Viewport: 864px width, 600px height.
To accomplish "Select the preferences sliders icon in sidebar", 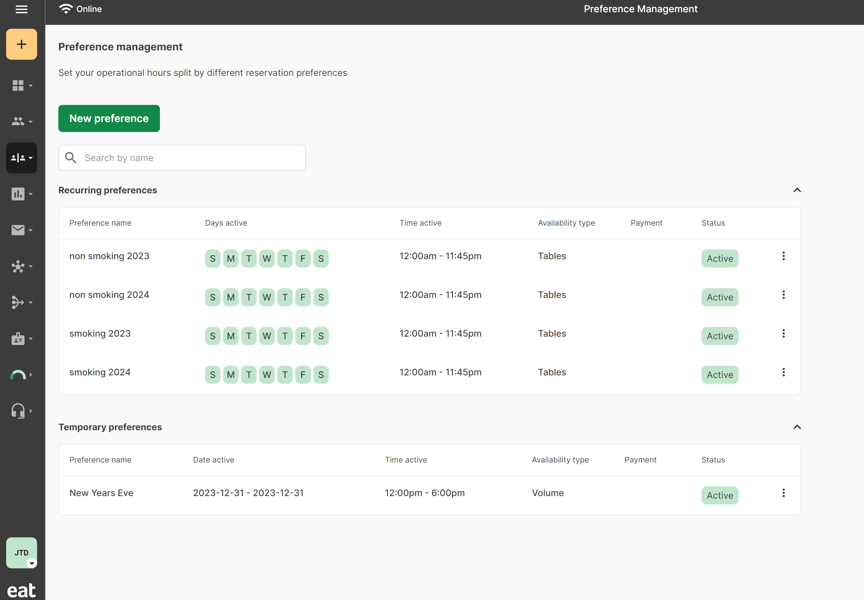I will click(x=19, y=157).
